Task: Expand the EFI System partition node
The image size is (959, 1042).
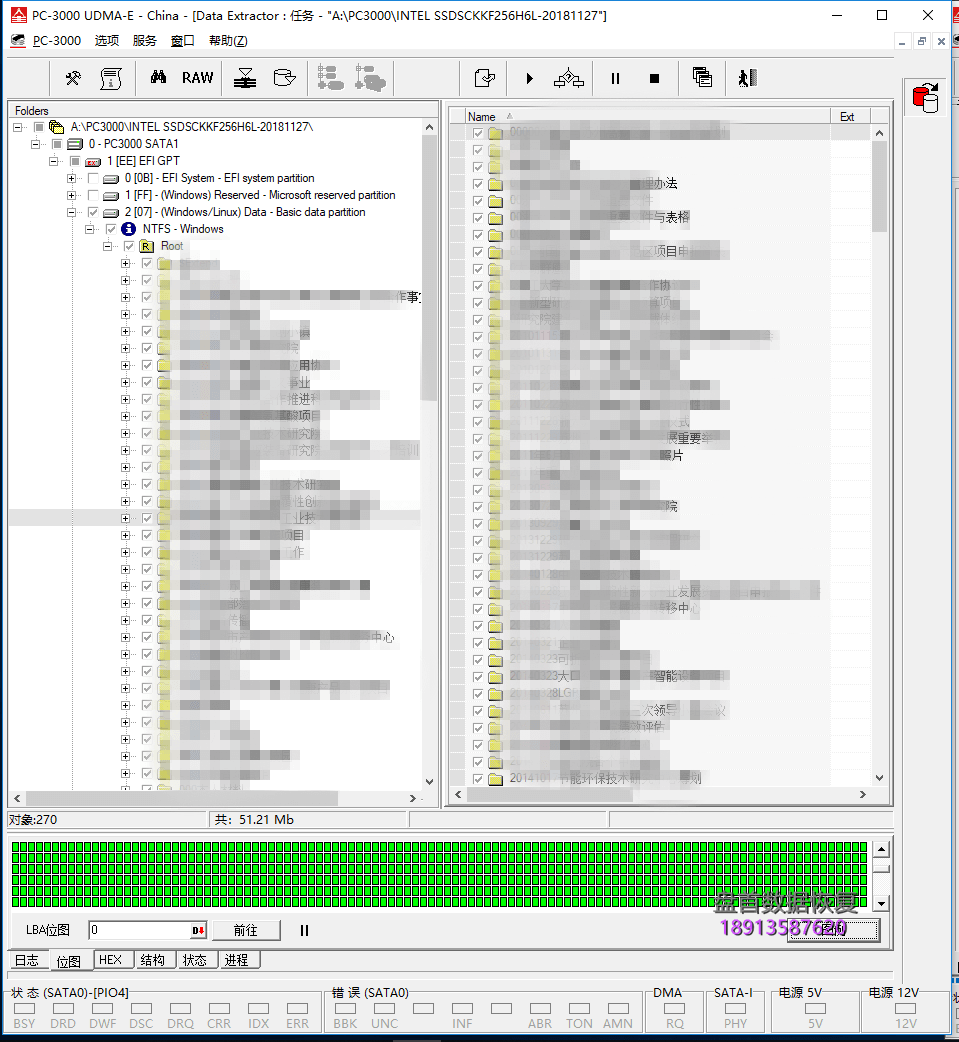Action: [72, 178]
